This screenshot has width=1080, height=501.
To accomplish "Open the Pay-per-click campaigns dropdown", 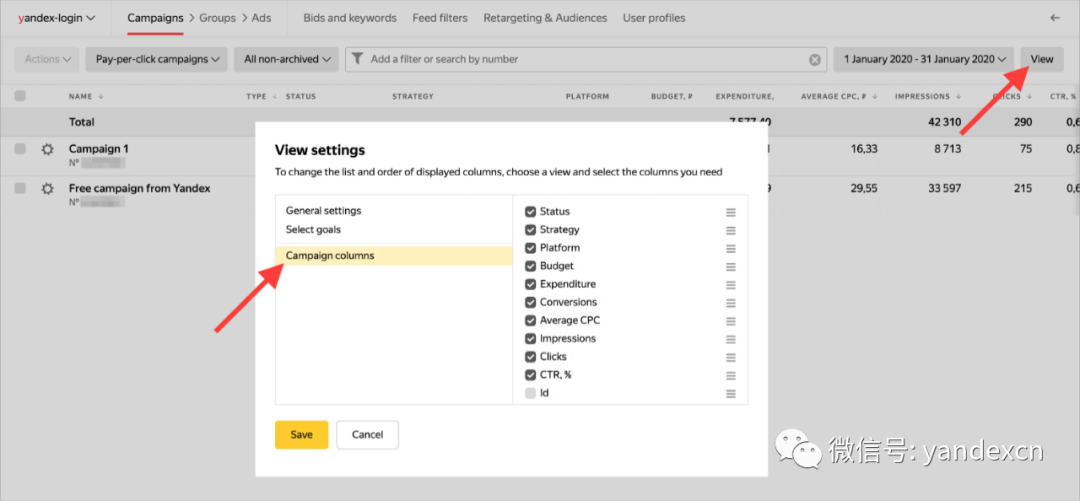I will pos(157,59).
